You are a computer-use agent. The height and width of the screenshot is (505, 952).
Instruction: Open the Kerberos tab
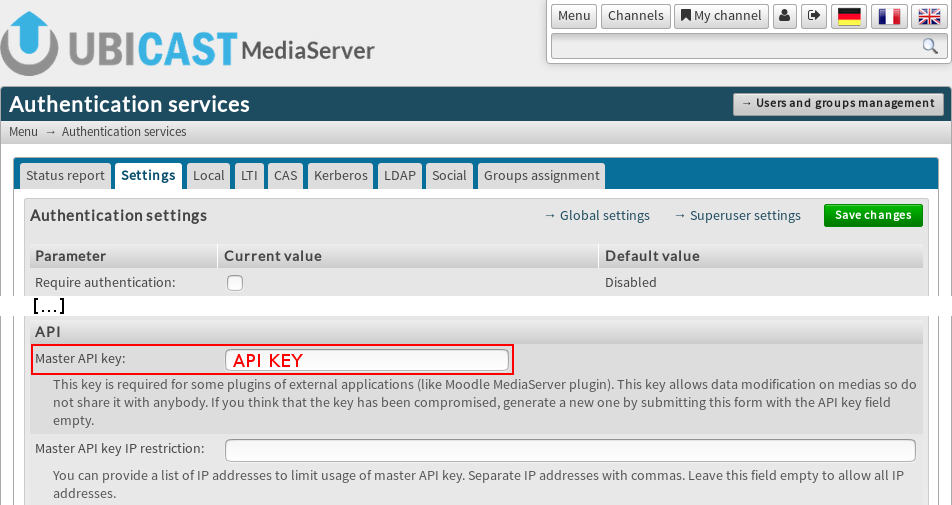(341, 175)
